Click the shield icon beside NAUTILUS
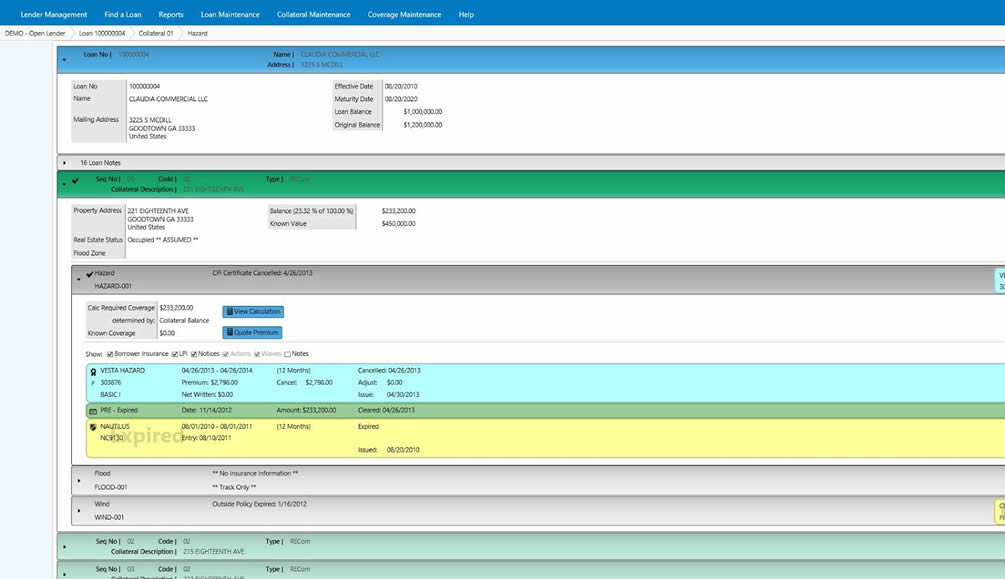 93,427
